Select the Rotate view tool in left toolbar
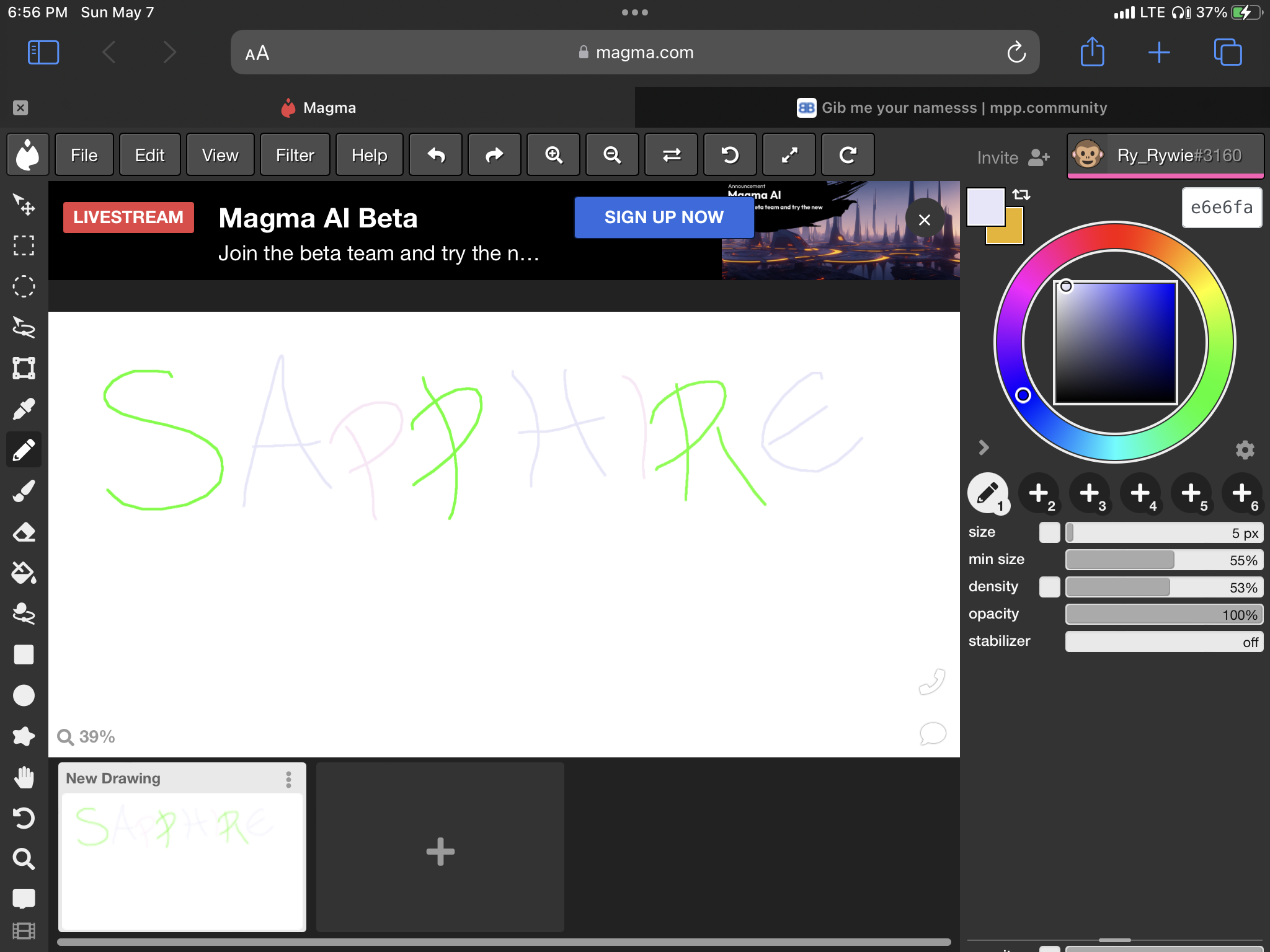The image size is (1270, 952). (24, 818)
